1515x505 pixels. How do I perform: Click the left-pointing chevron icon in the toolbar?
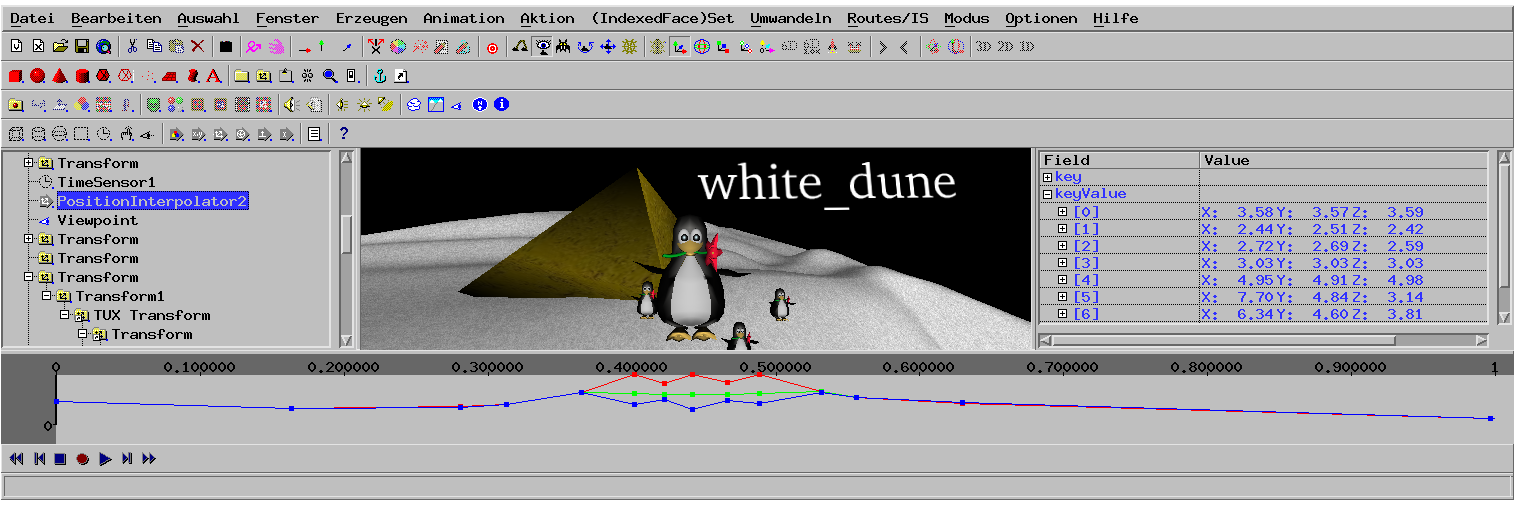[904, 47]
